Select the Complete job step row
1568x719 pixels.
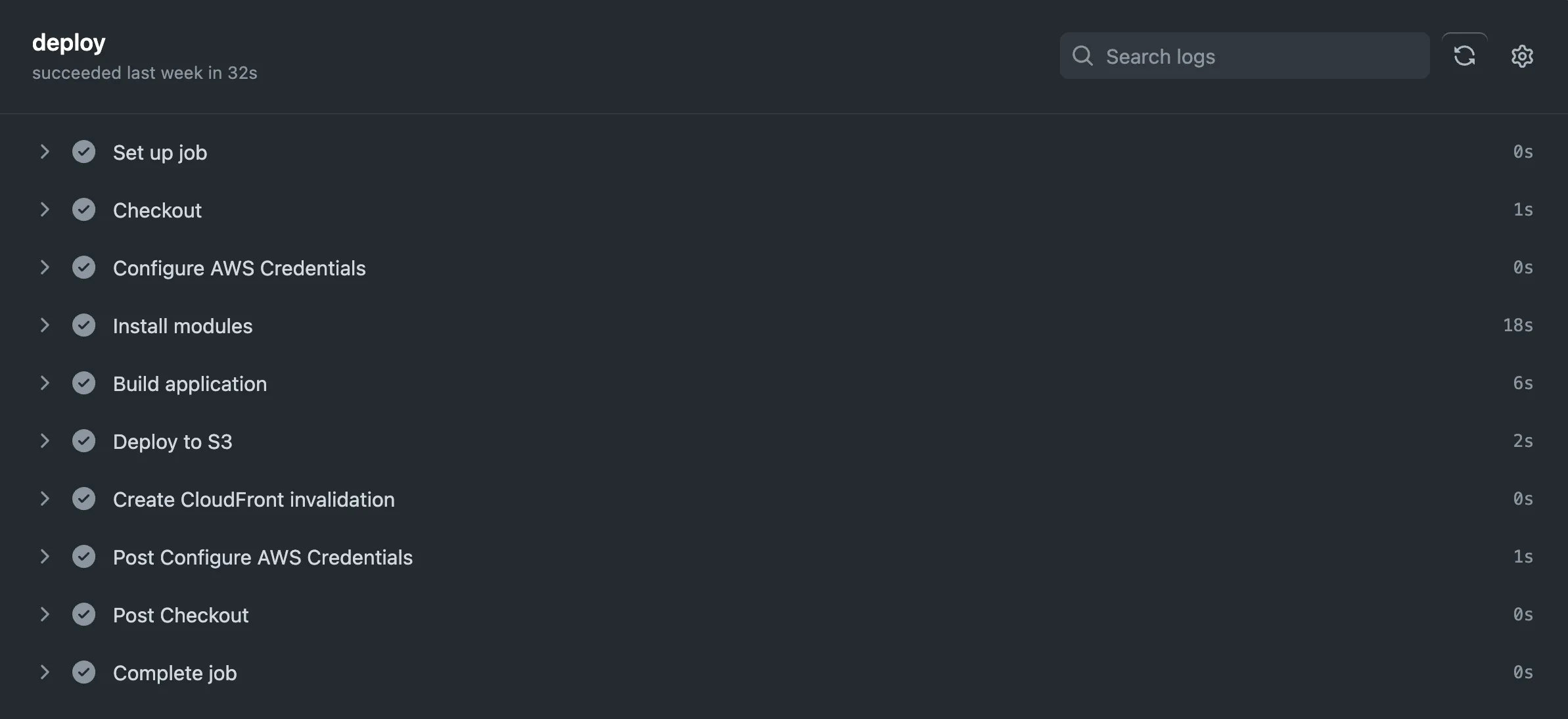click(x=783, y=672)
